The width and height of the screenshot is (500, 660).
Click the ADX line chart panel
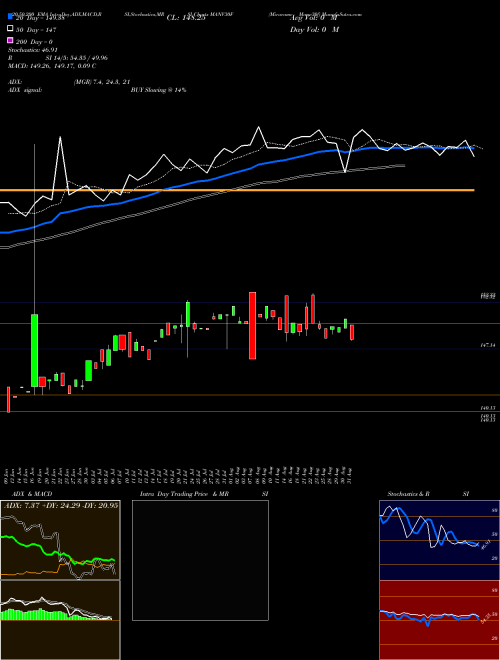click(60, 540)
